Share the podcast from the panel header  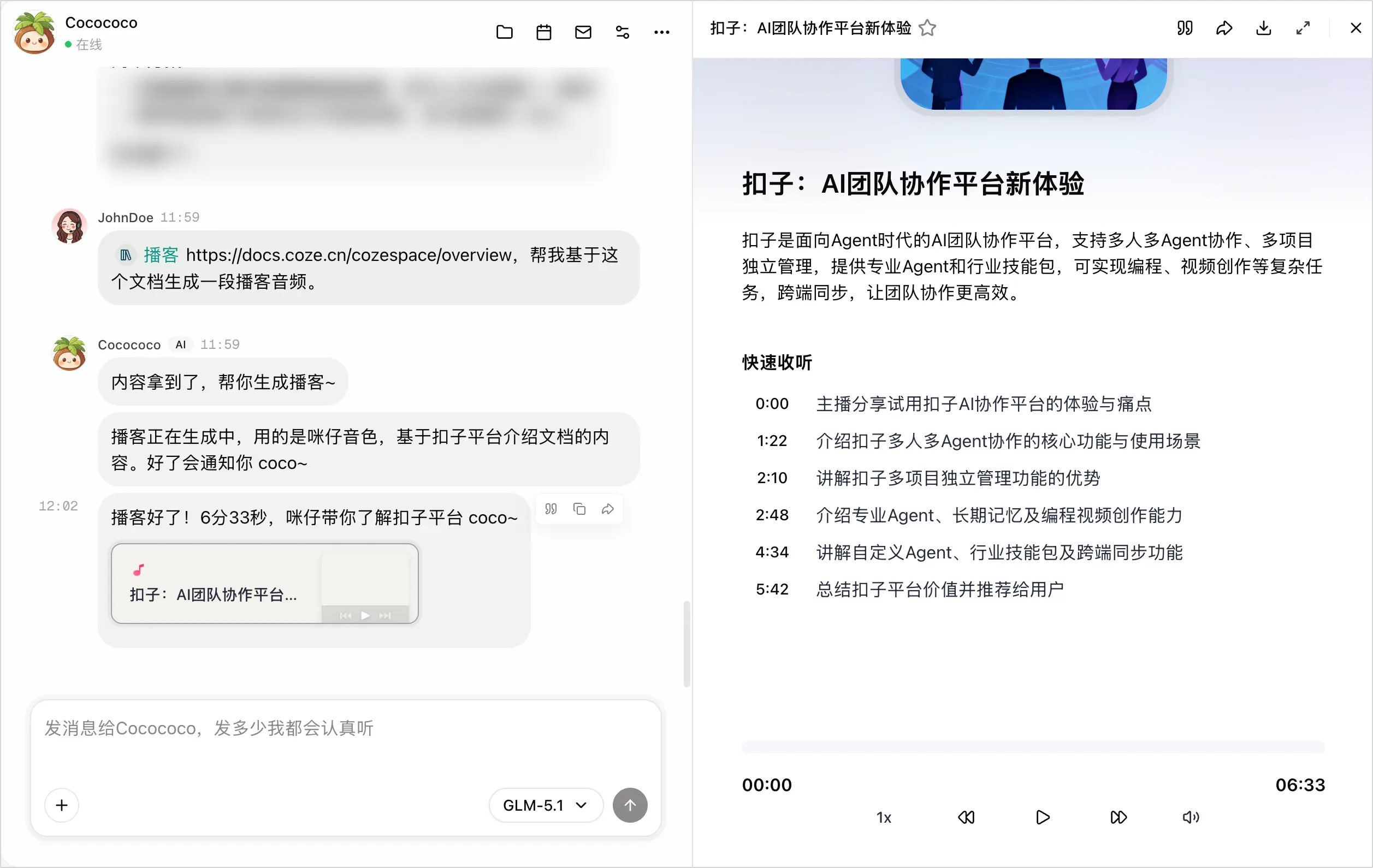(1224, 28)
